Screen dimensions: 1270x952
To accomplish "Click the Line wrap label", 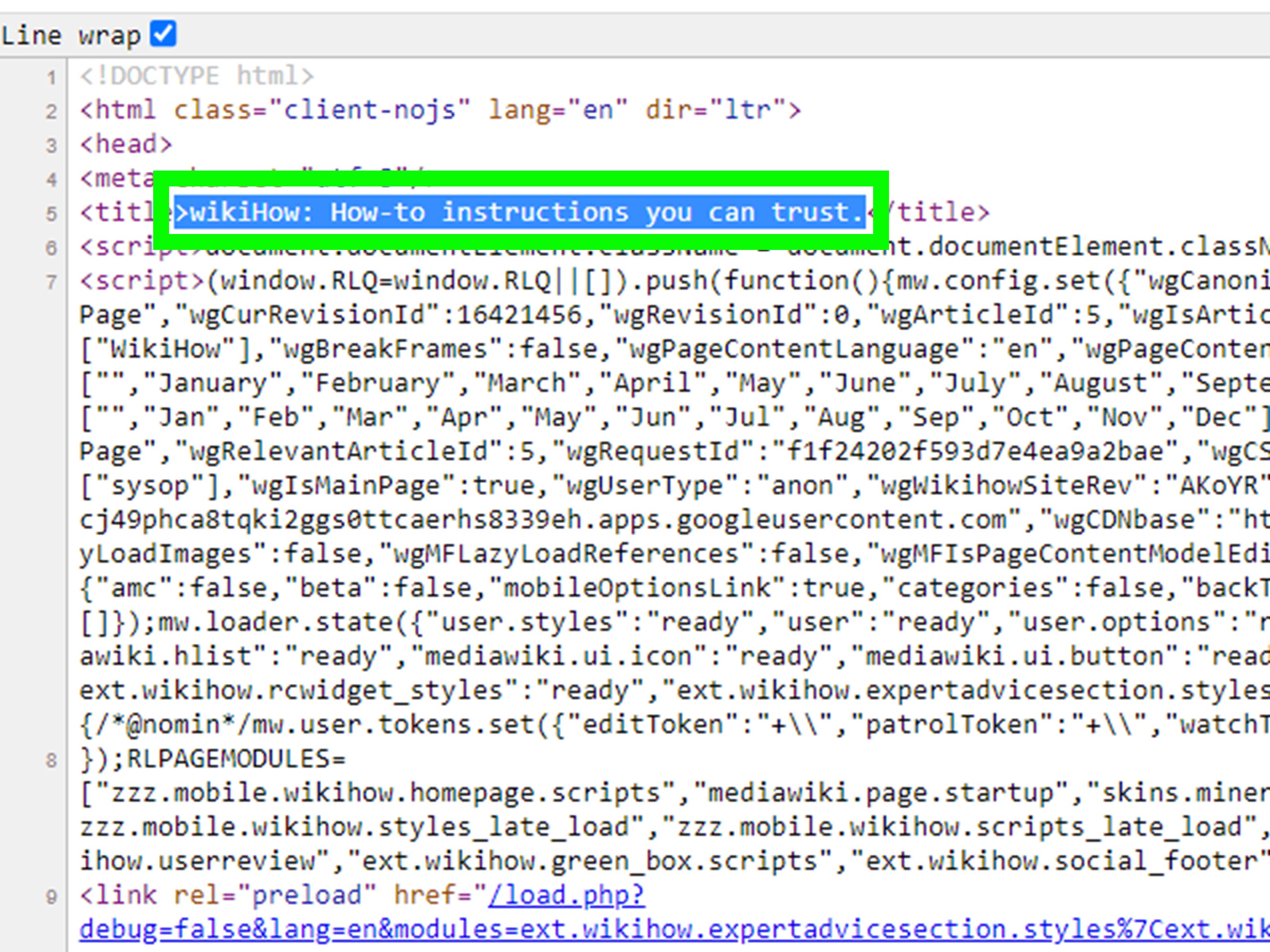I will [71, 36].
